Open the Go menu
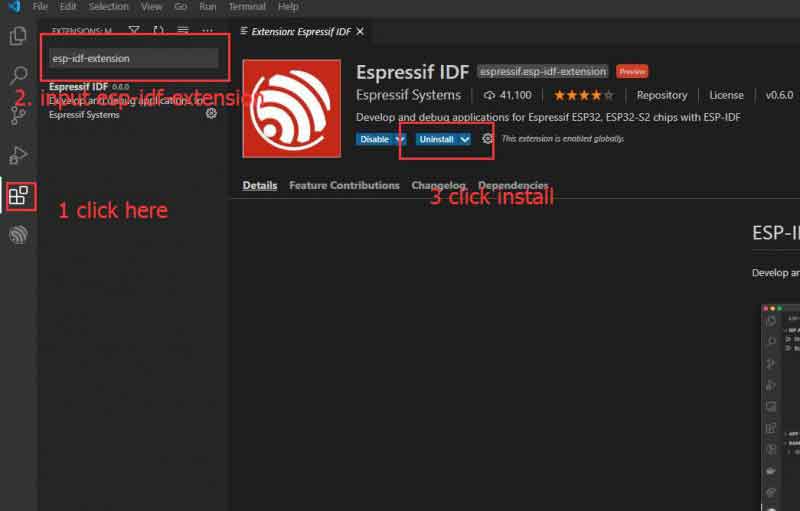The image size is (800, 511). 180,7
